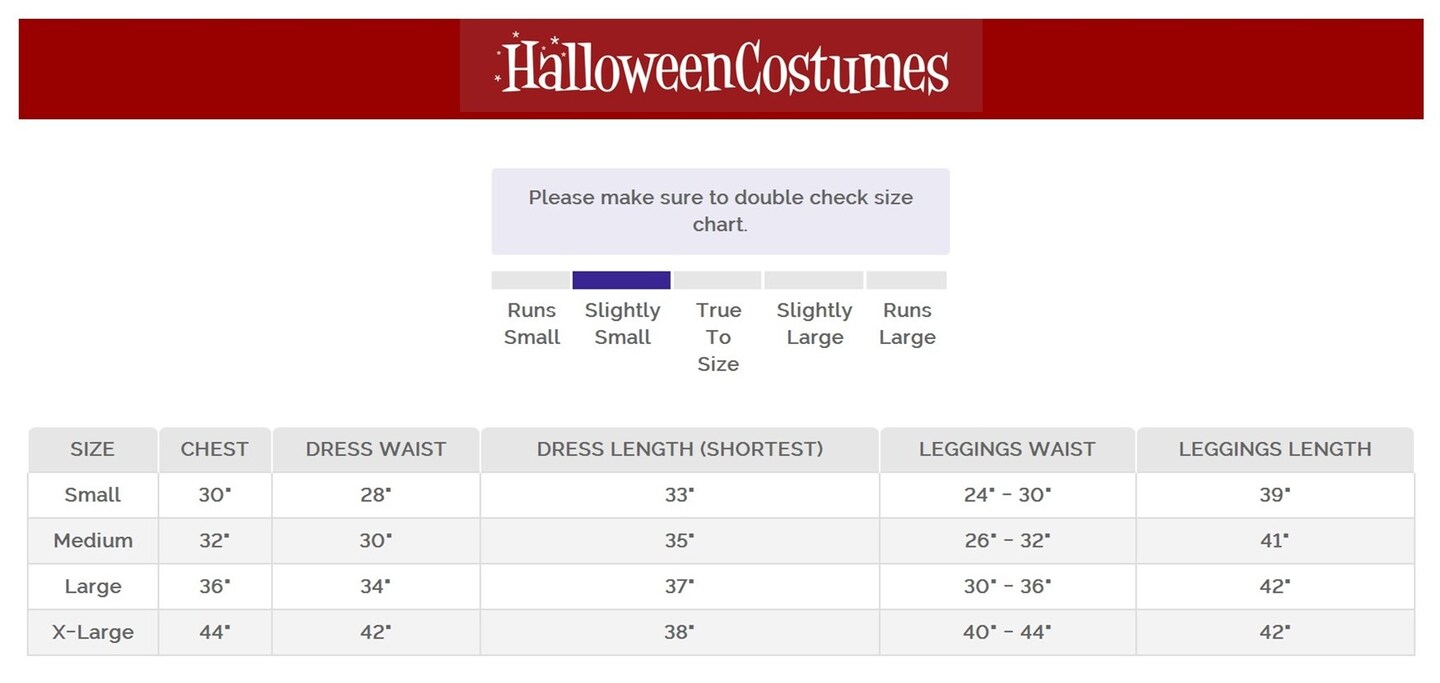Select the Large size row label
Viewport: 1440px width, 683px height.
(92, 587)
